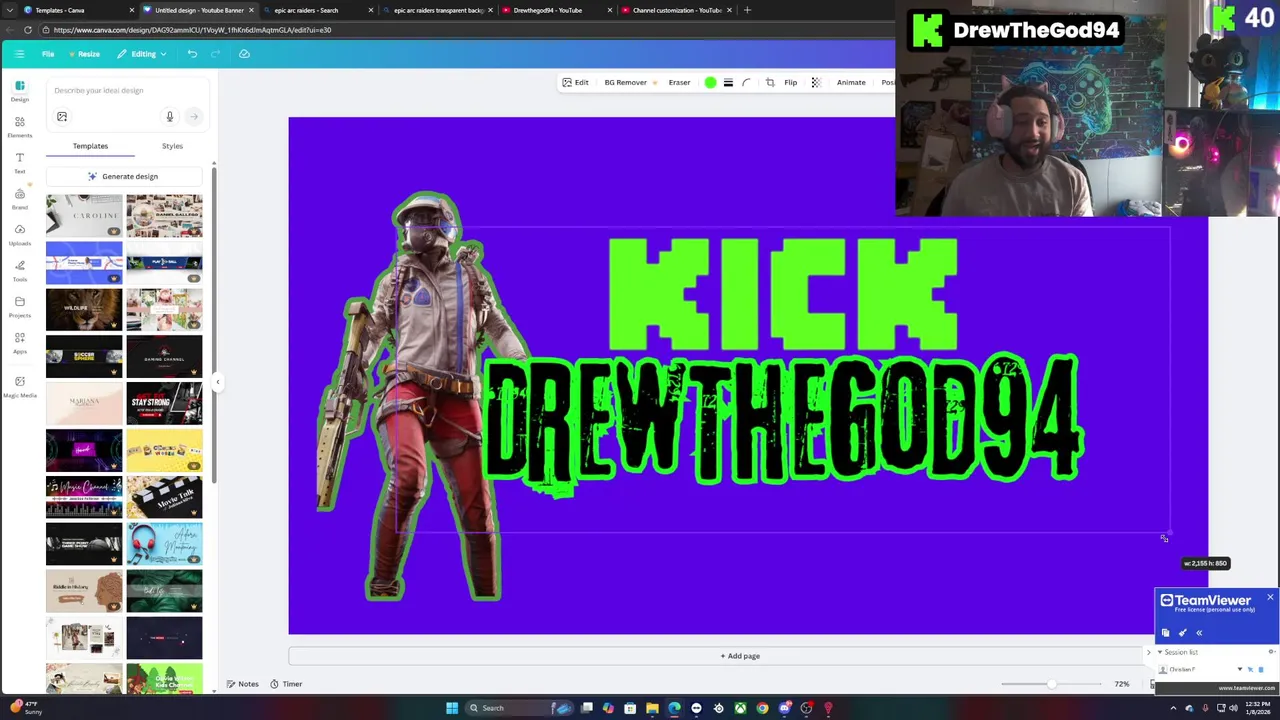
Task: Reload the page in the browser
Action: coord(27,30)
